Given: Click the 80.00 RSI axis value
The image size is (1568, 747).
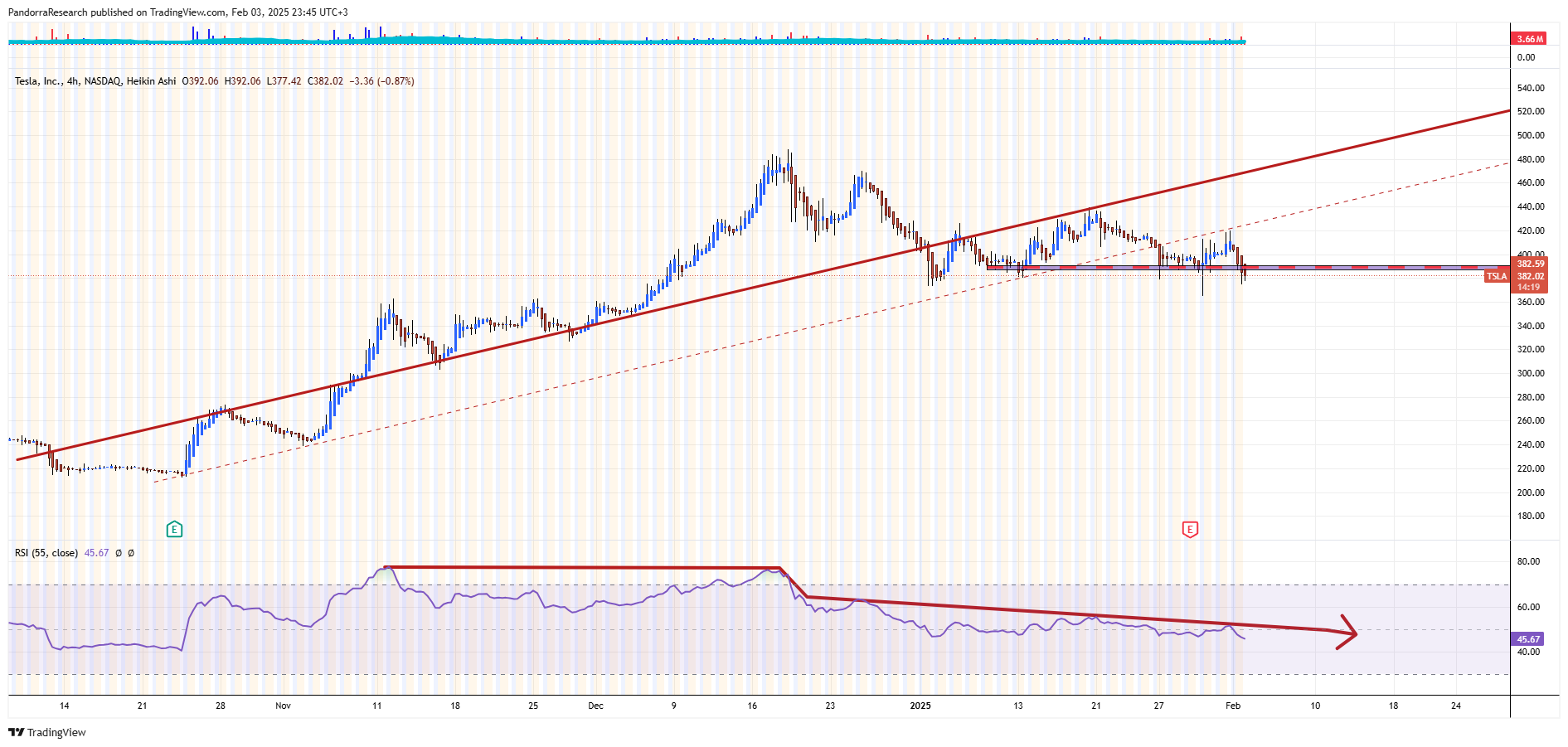Looking at the screenshot, I should 1528,561.
